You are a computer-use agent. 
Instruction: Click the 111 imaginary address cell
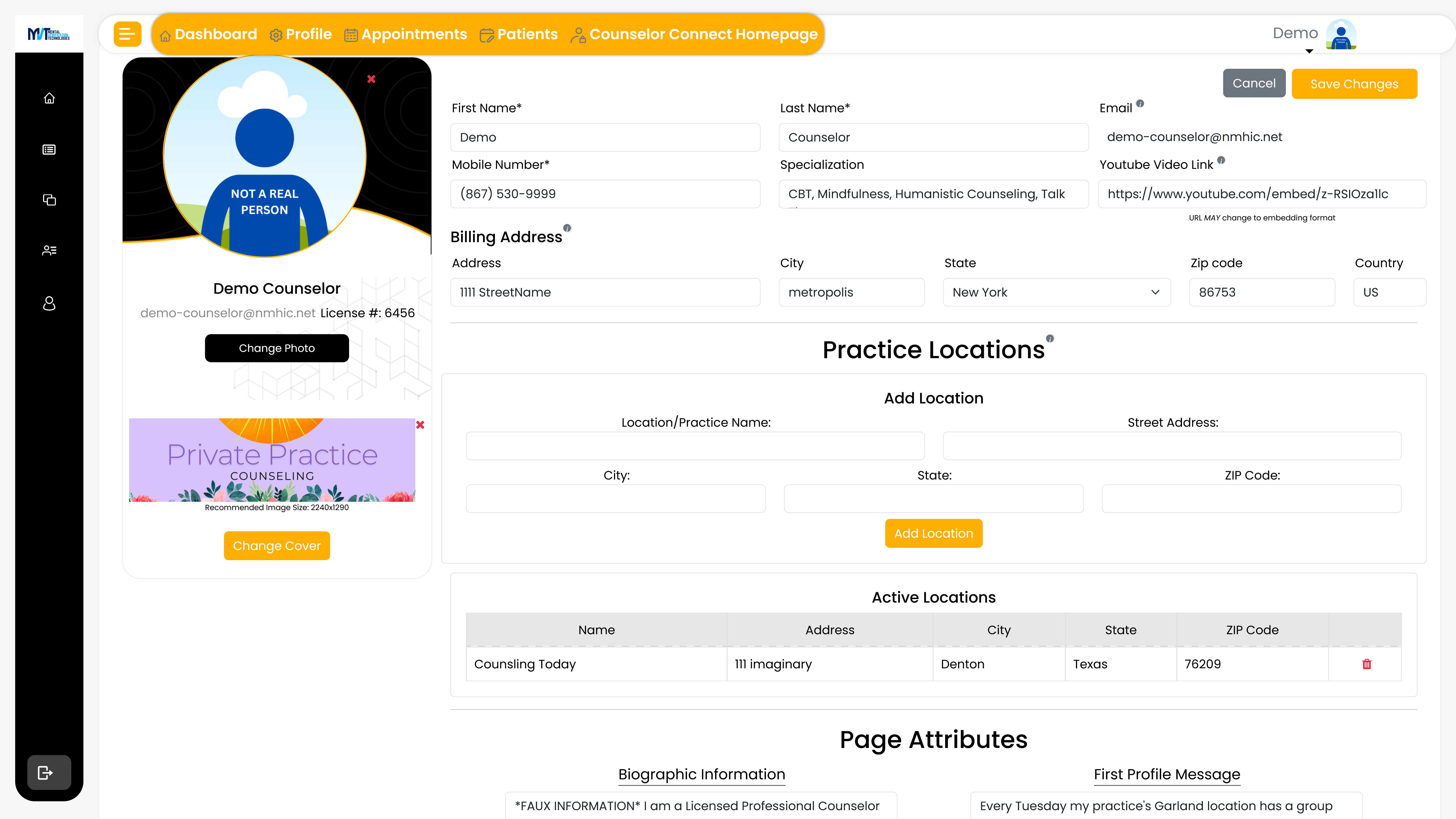[x=830, y=664]
